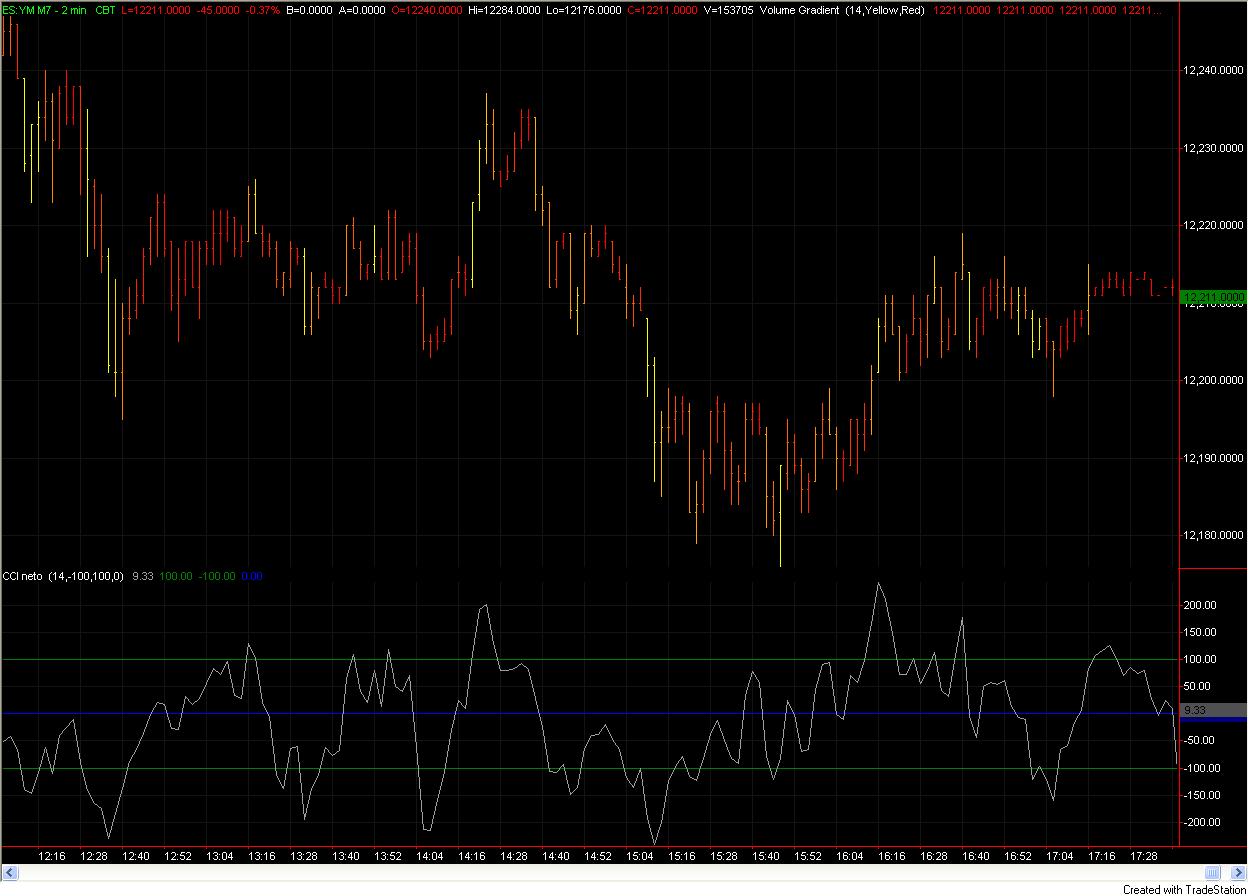
Task: Click the -200.00 CCI axis label
Action: click(x=1200, y=822)
